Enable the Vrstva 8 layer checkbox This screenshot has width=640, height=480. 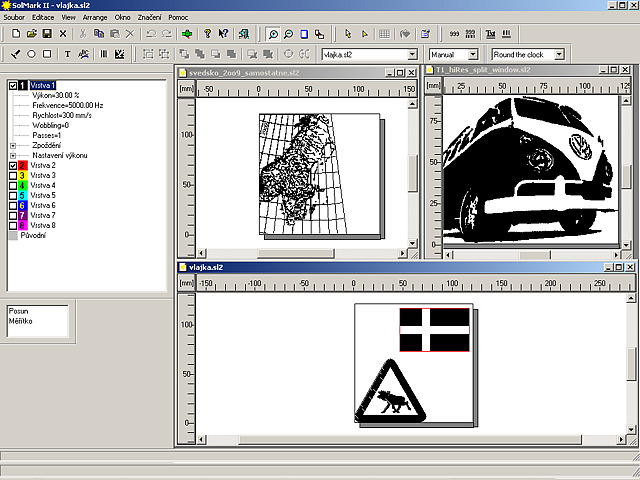point(13,226)
